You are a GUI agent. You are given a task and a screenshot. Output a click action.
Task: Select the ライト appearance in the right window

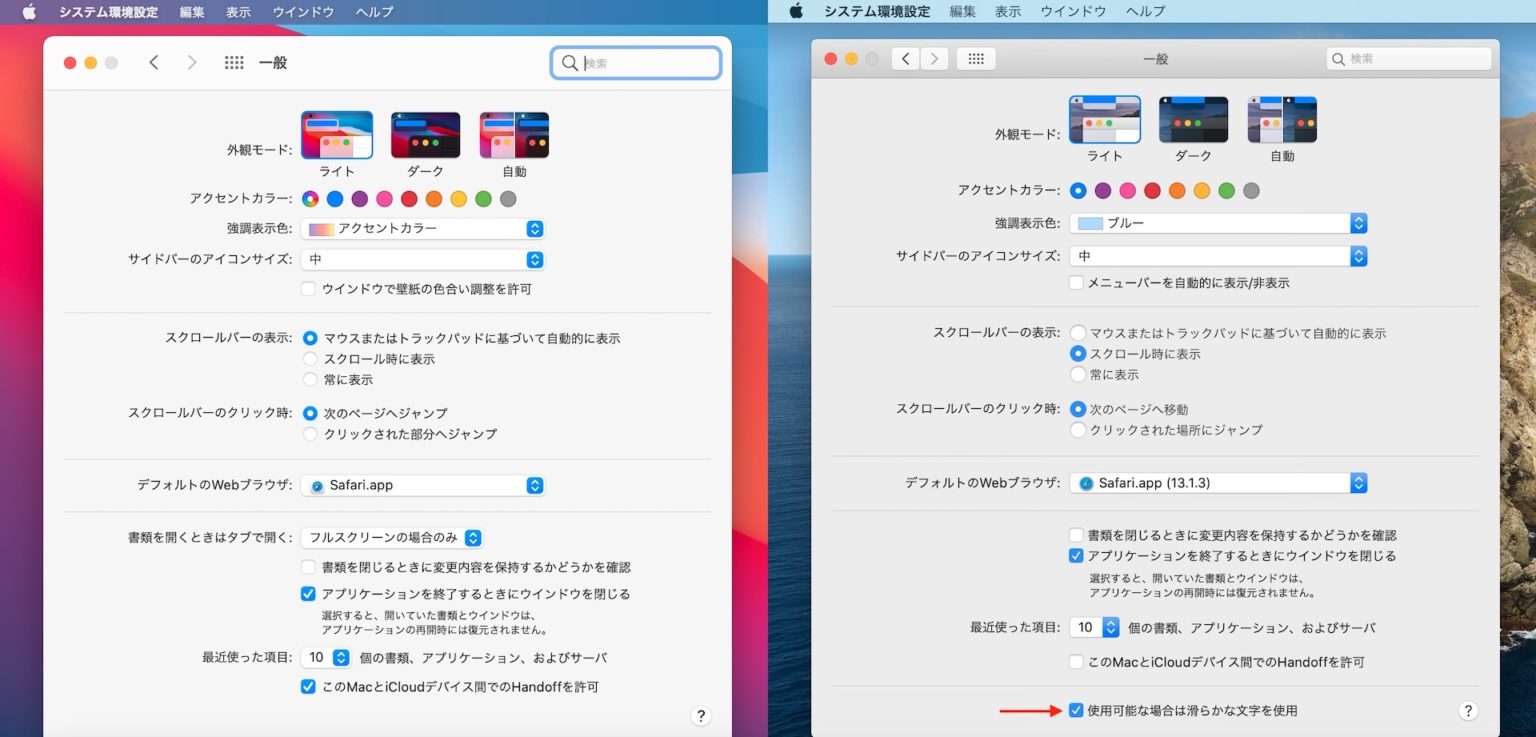pos(1105,118)
